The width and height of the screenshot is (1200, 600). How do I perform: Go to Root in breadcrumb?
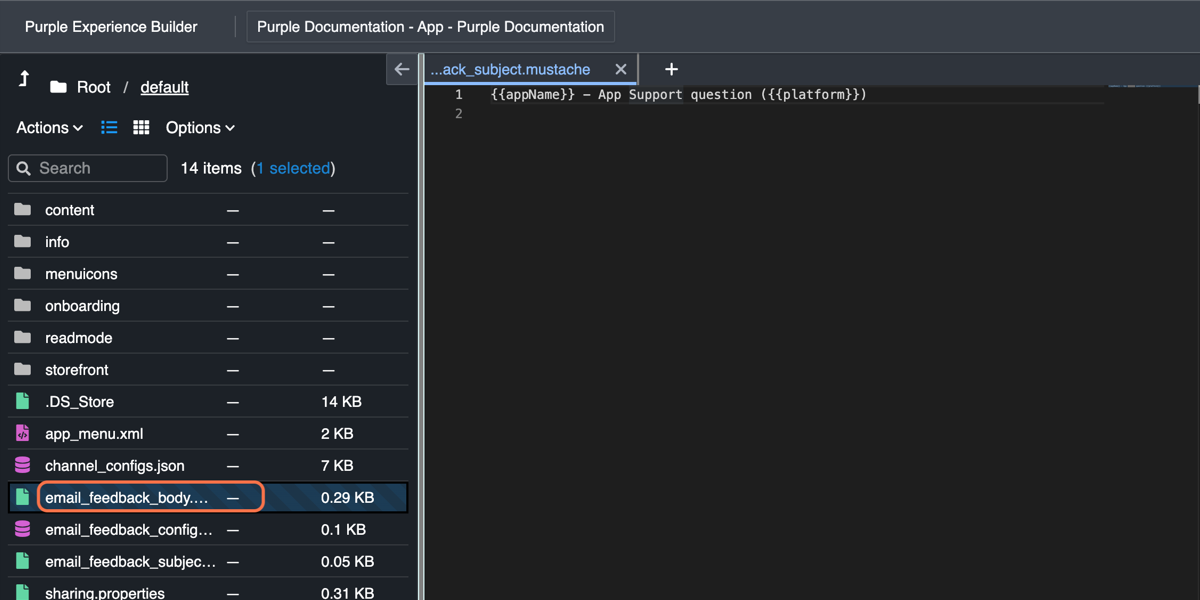(x=93, y=87)
